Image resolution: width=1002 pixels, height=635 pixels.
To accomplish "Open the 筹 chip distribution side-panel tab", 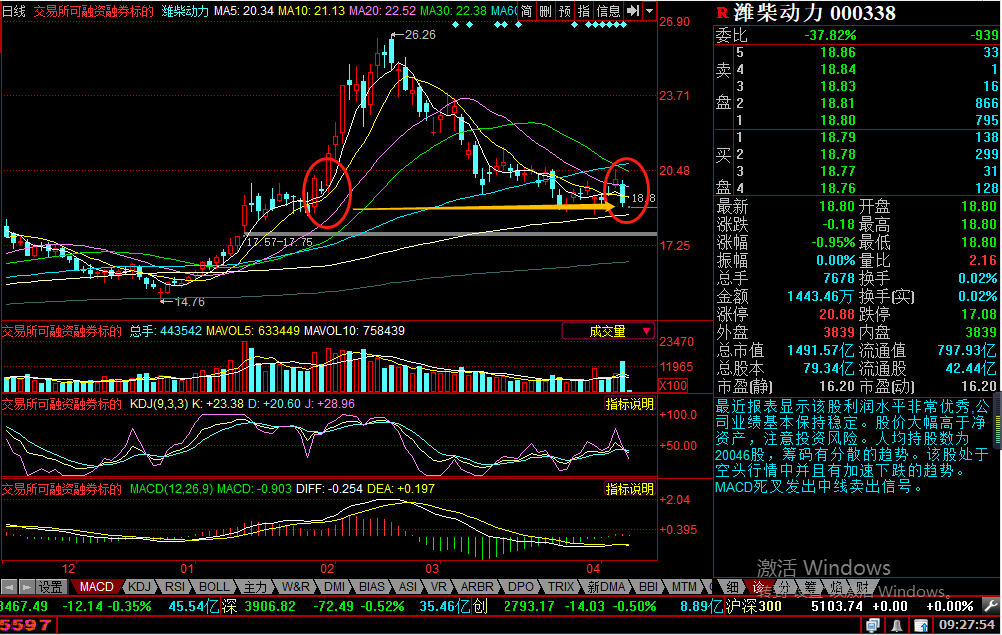I will (810, 586).
